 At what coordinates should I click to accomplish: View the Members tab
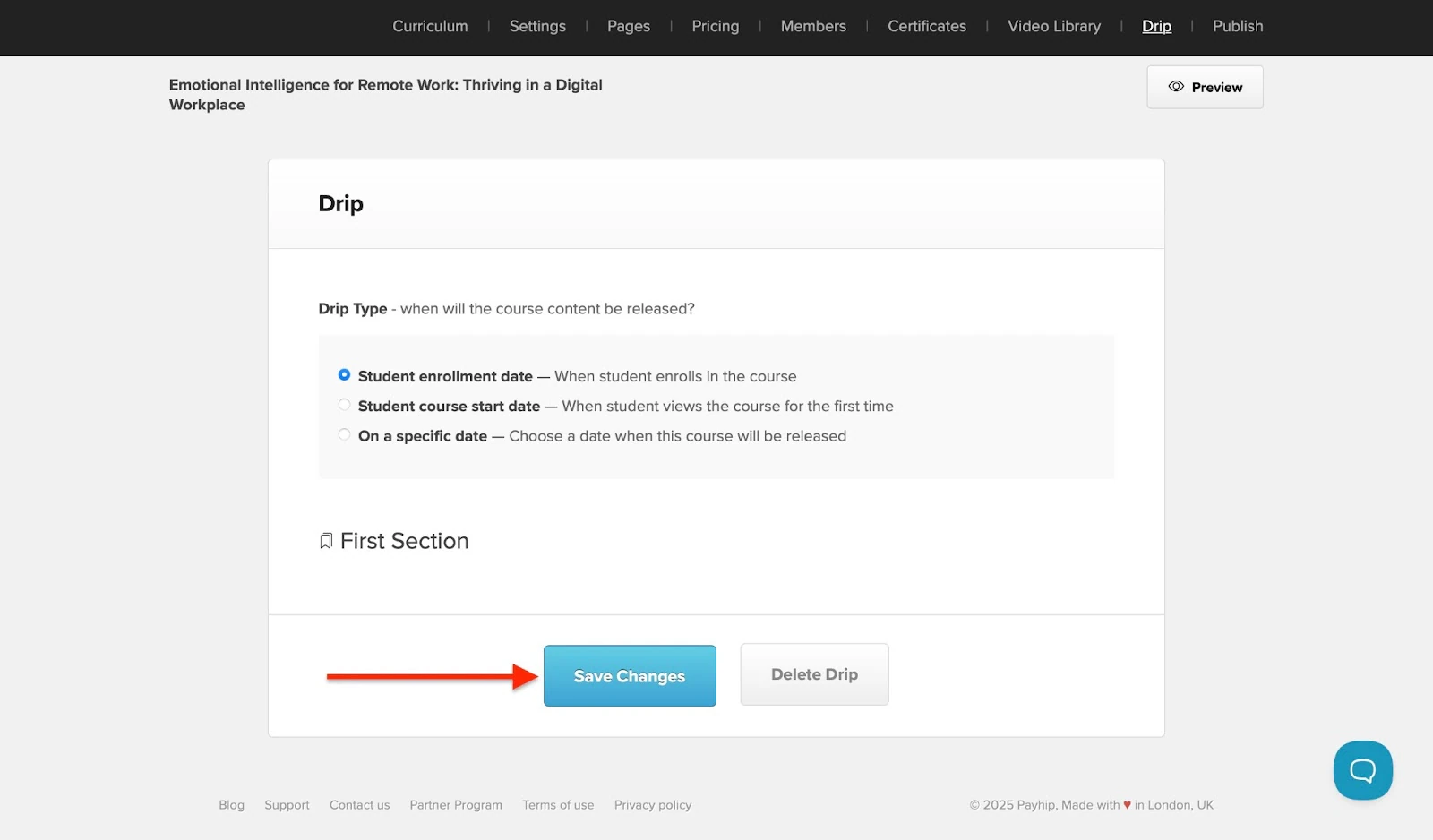813,26
